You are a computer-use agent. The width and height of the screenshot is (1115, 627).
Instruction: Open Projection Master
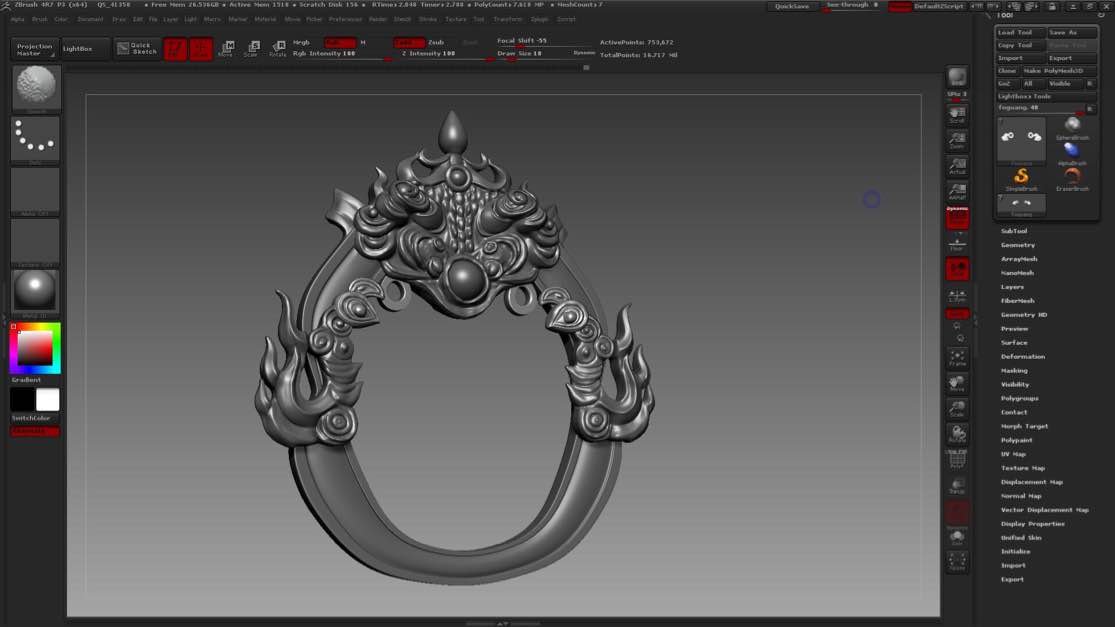click(34, 49)
